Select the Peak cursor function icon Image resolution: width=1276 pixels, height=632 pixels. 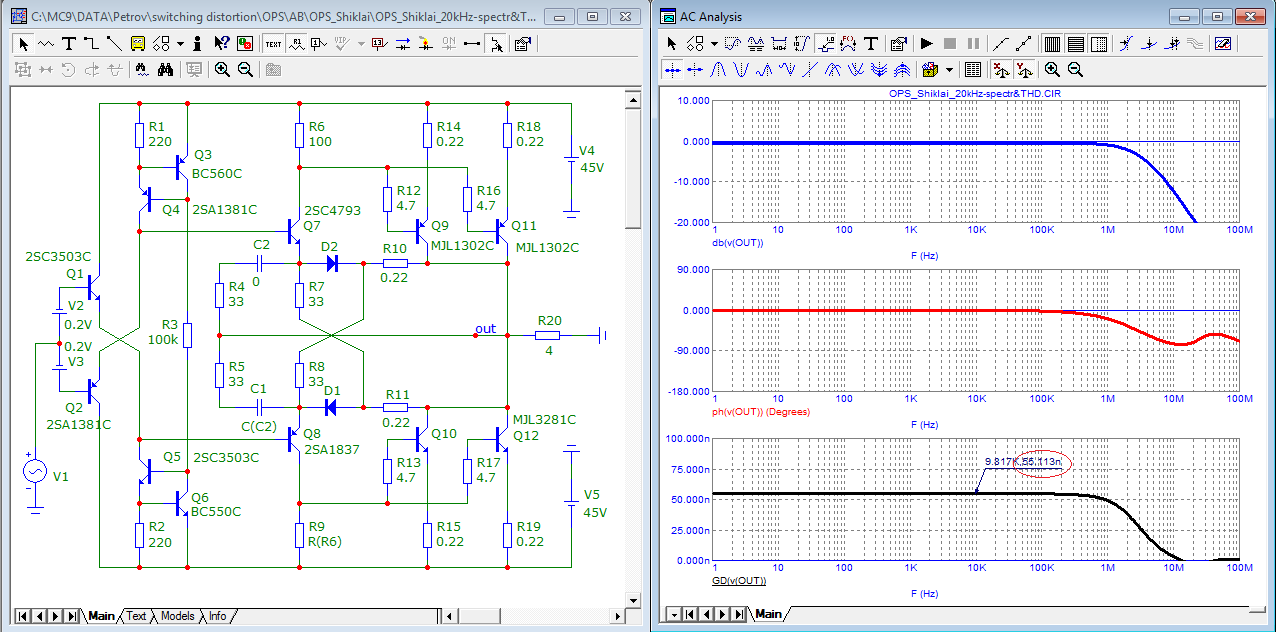click(717, 69)
